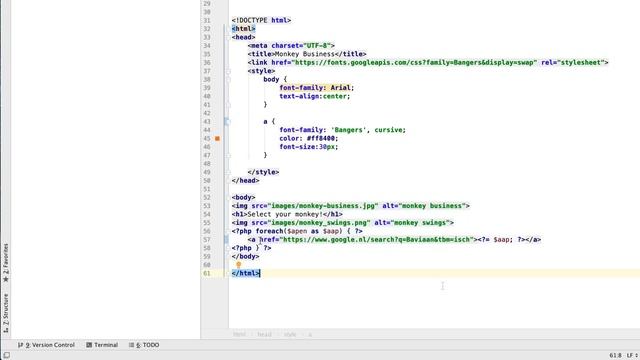Click the closing </body> tag
Viewport: 640px width, 360px height.
(245, 257)
